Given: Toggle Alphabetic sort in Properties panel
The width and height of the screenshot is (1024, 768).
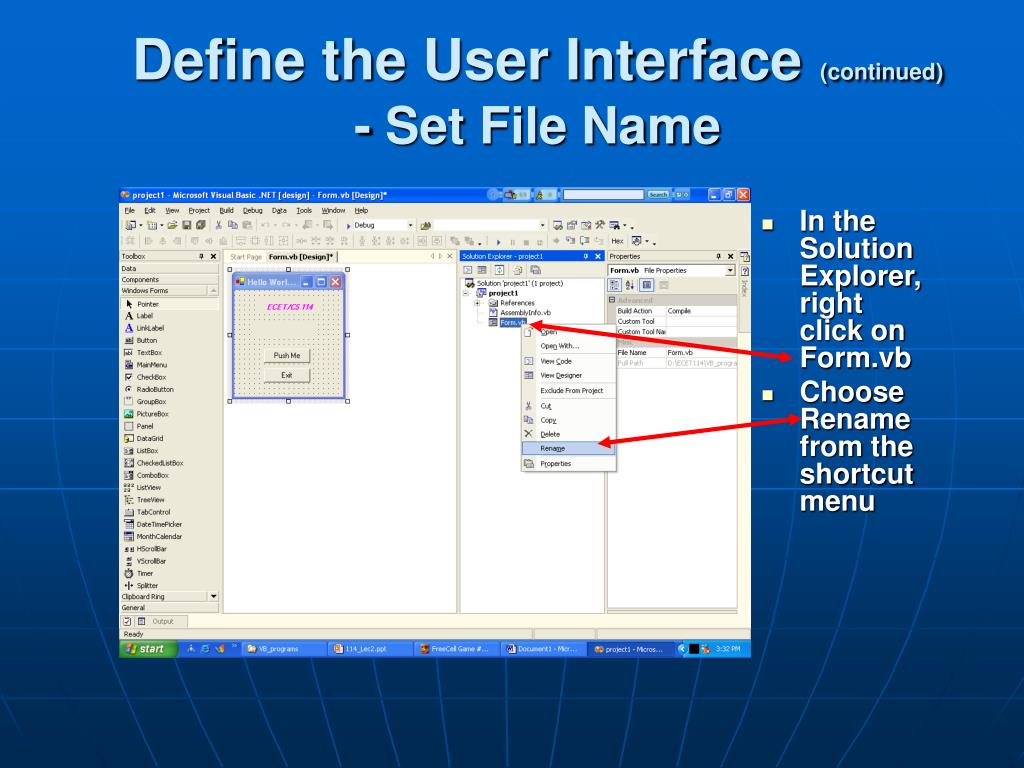Looking at the screenshot, I should click(x=630, y=285).
